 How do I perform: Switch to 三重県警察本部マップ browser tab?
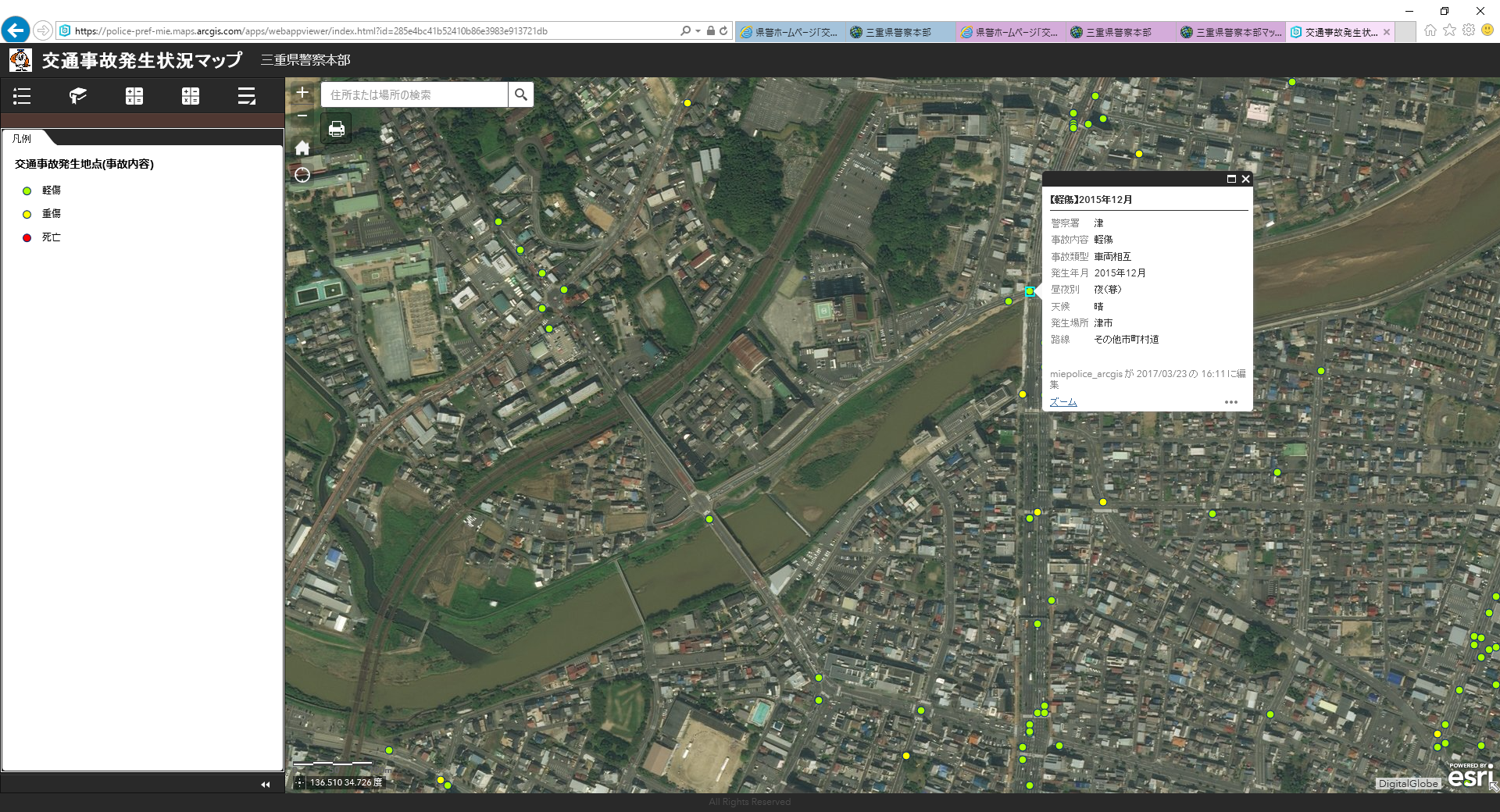click(x=1230, y=32)
